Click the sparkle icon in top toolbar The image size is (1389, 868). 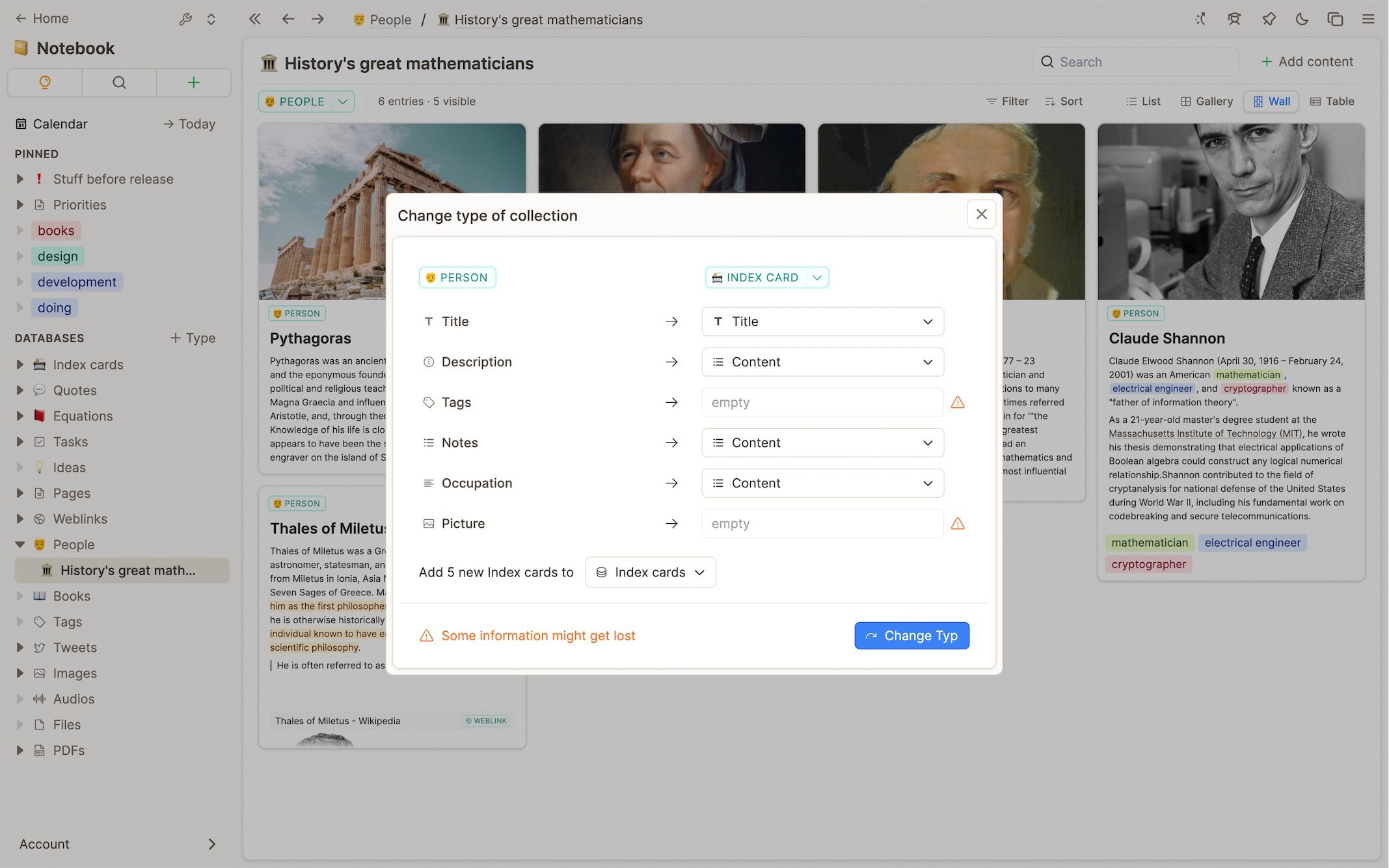1200,20
